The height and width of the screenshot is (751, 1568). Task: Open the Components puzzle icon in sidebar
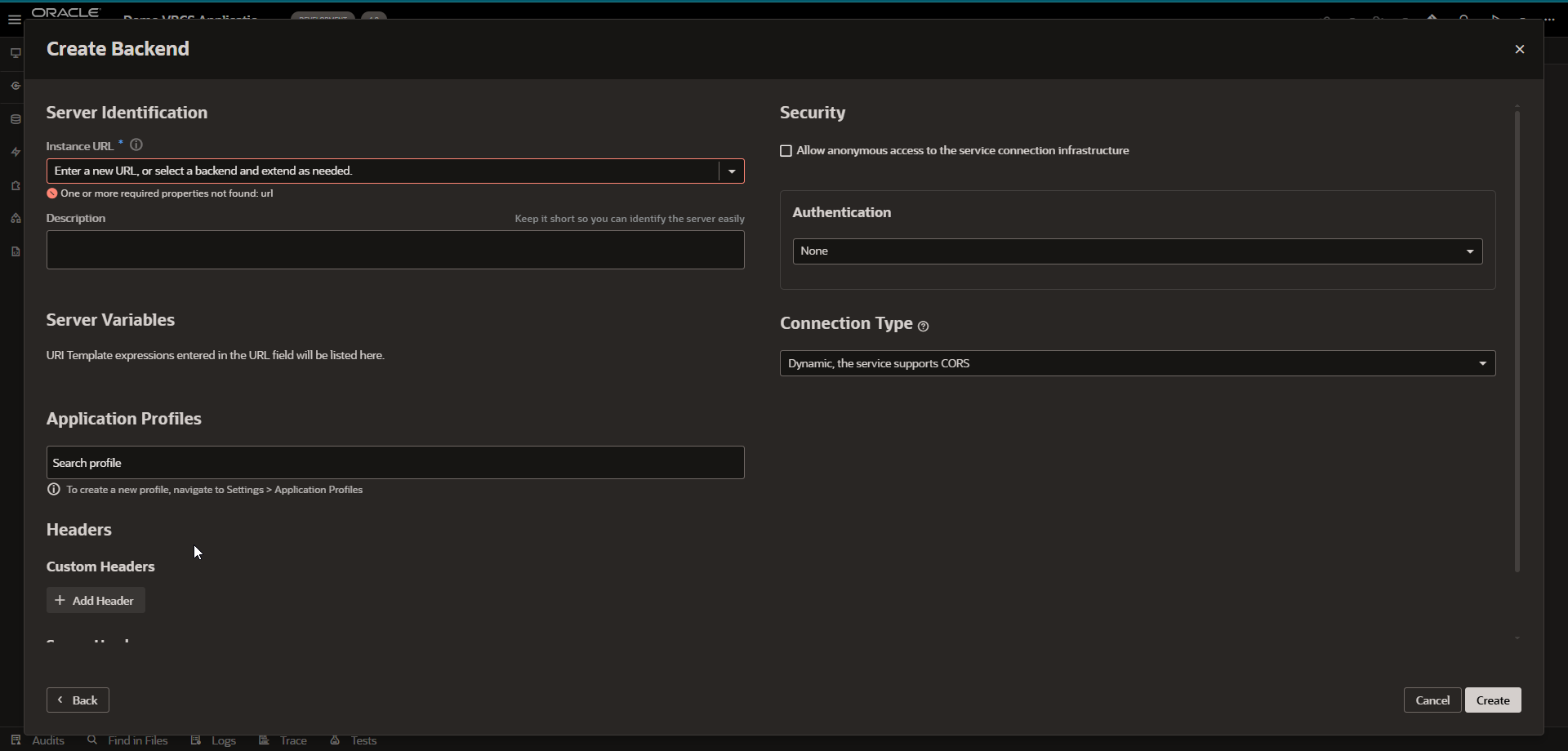[x=15, y=185]
